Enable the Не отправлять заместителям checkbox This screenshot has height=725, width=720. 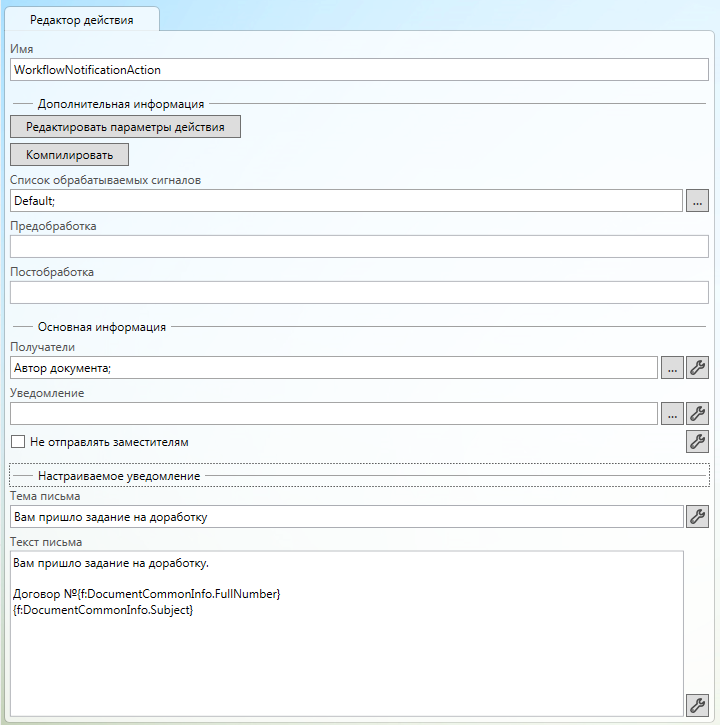pyautogui.click(x=17, y=441)
